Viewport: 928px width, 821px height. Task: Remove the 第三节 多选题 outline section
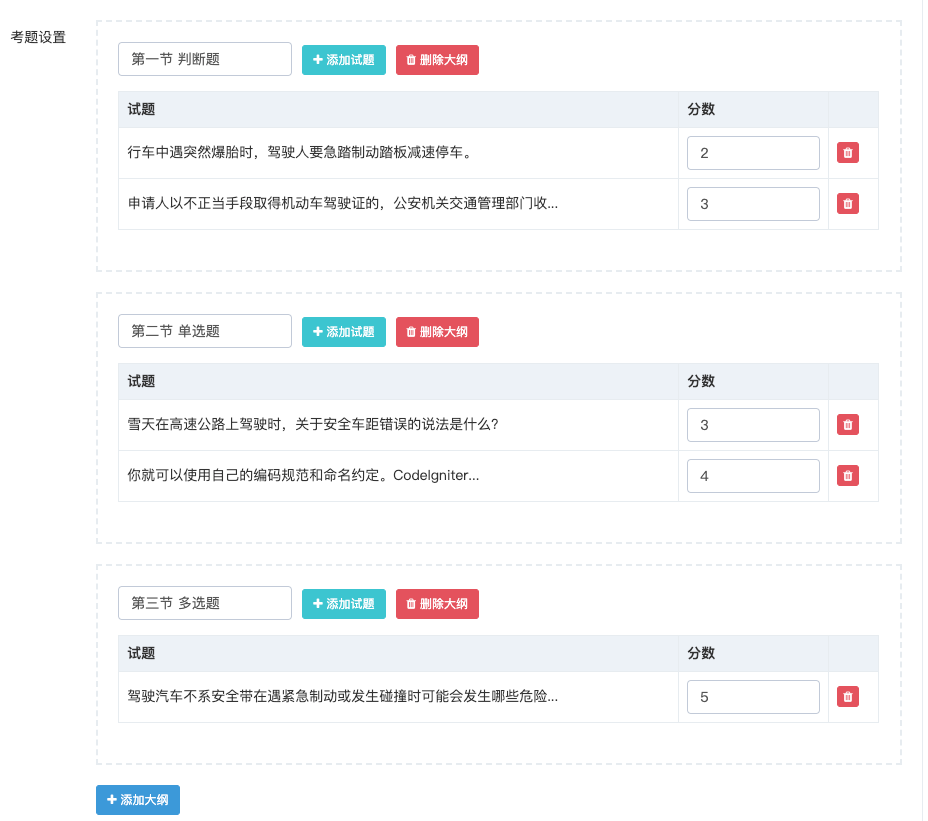[437, 604]
